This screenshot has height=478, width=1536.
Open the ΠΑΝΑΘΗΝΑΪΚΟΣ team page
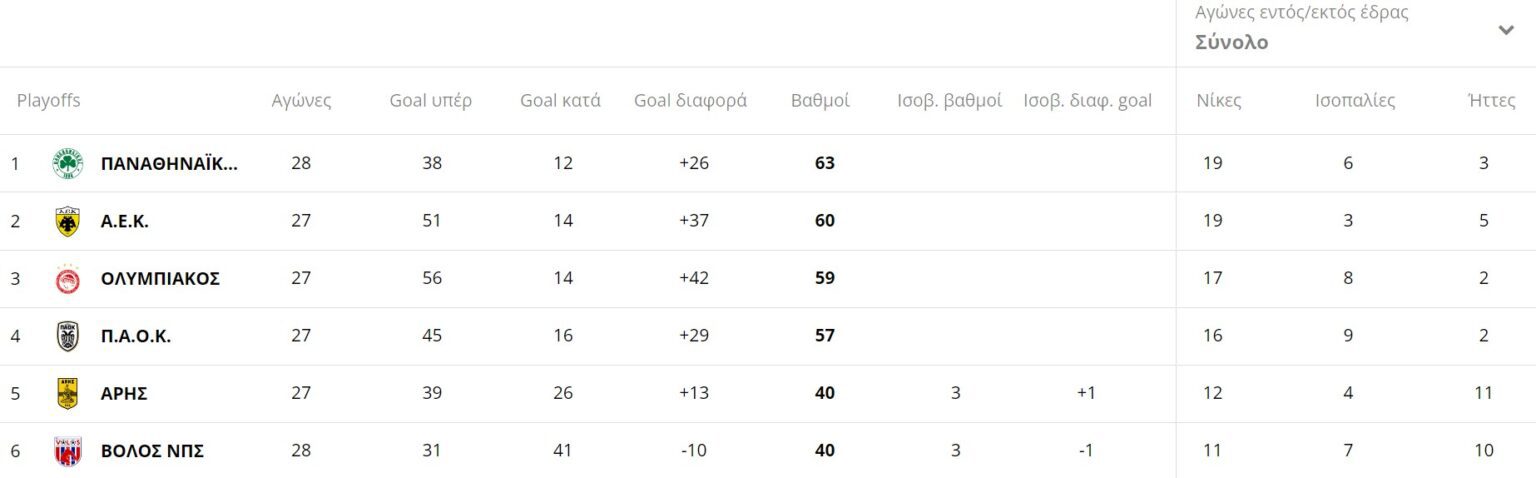tap(169, 164)
